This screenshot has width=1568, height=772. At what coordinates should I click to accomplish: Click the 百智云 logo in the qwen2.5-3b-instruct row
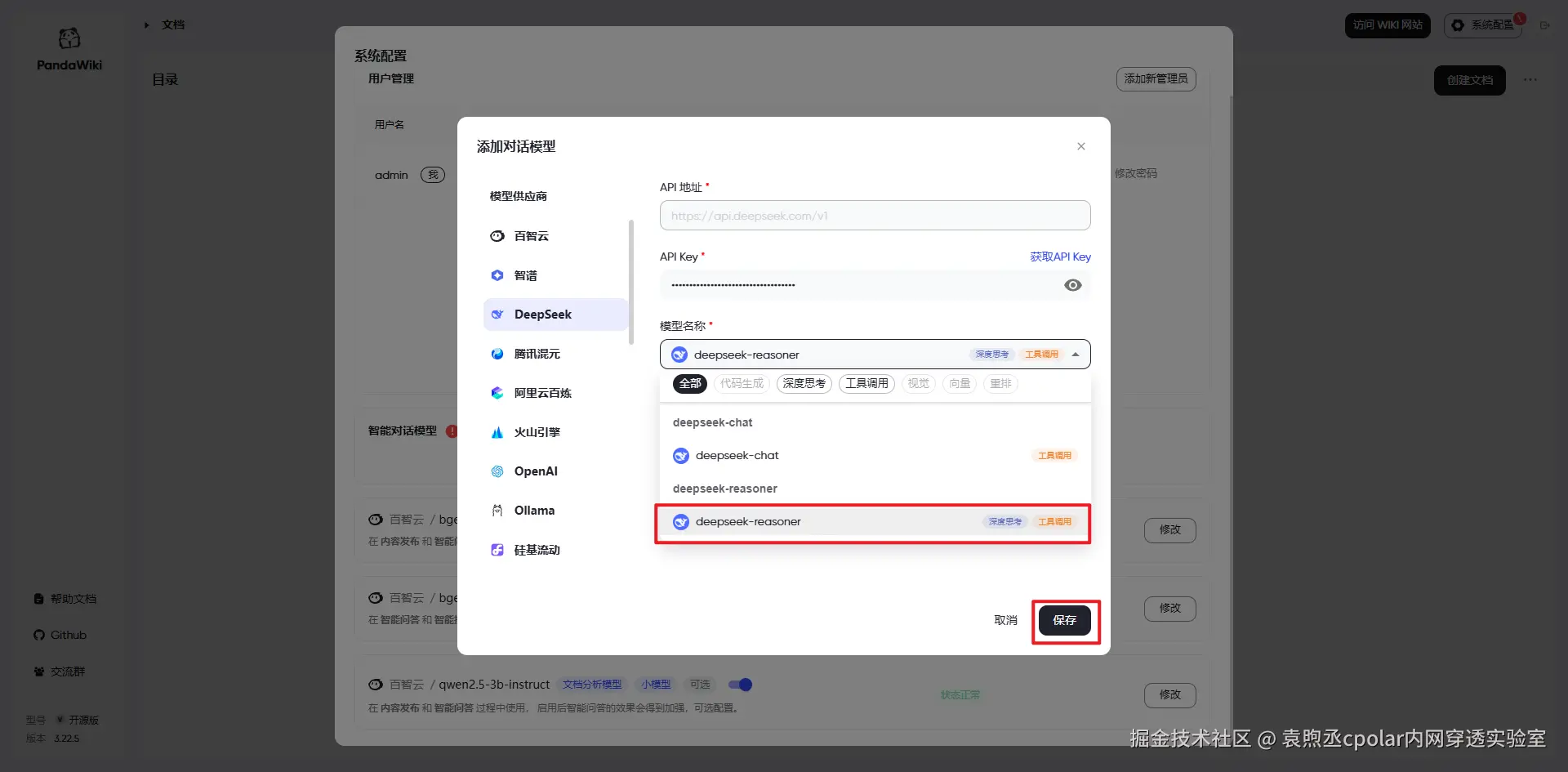pyautogui.click(x=376, y=685)
